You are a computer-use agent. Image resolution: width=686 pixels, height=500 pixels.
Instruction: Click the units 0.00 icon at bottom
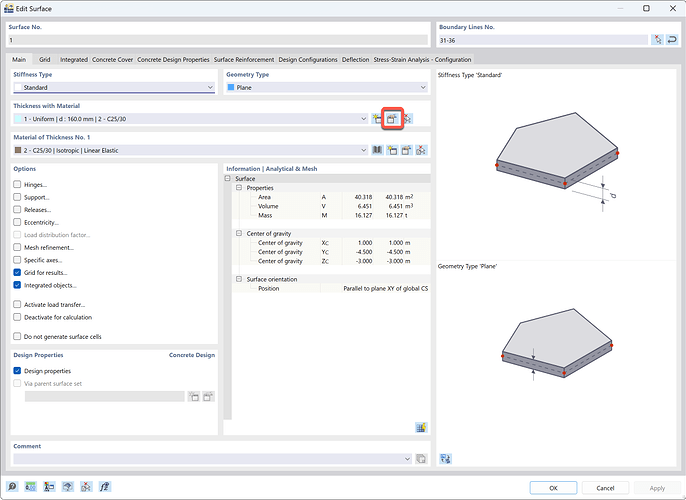(x=31, y=486)
